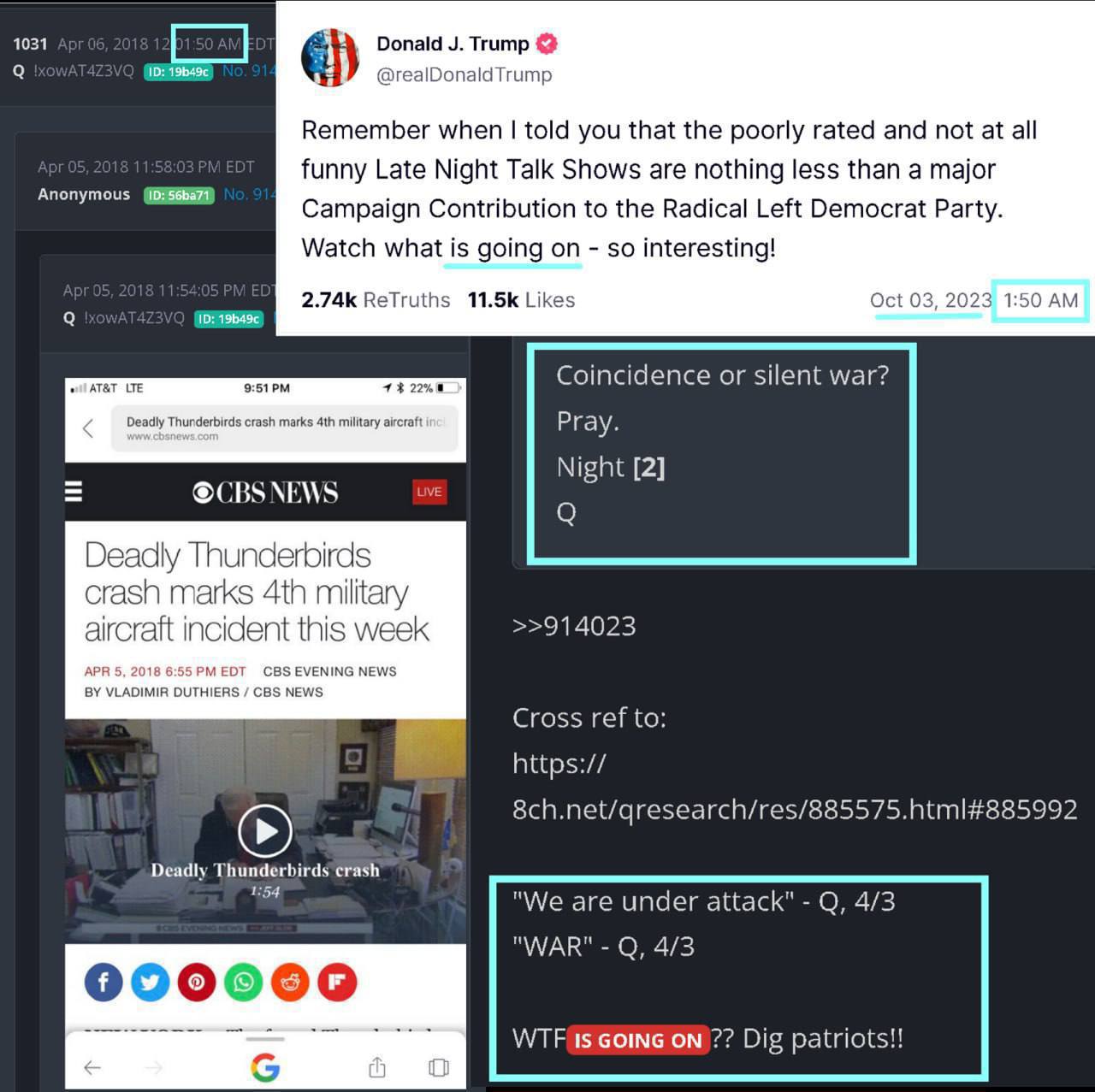1095x1092 pixels.
Task: Click the Flipboard share icon
Action: [x=337, y=982]
